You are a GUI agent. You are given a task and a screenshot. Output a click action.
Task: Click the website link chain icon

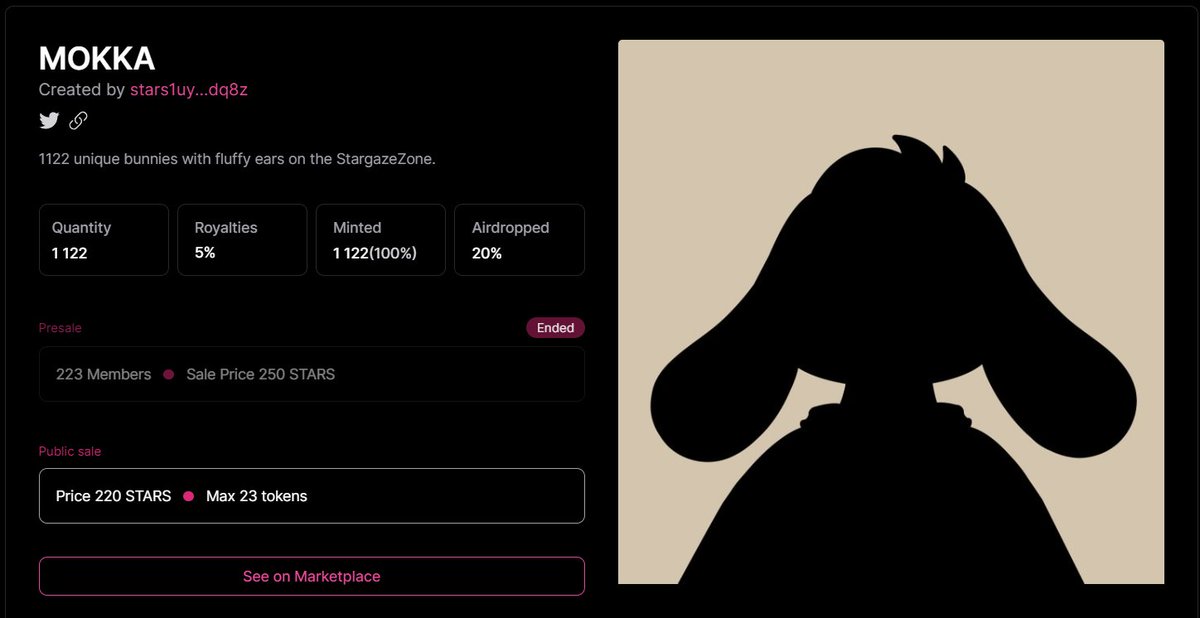78,120
